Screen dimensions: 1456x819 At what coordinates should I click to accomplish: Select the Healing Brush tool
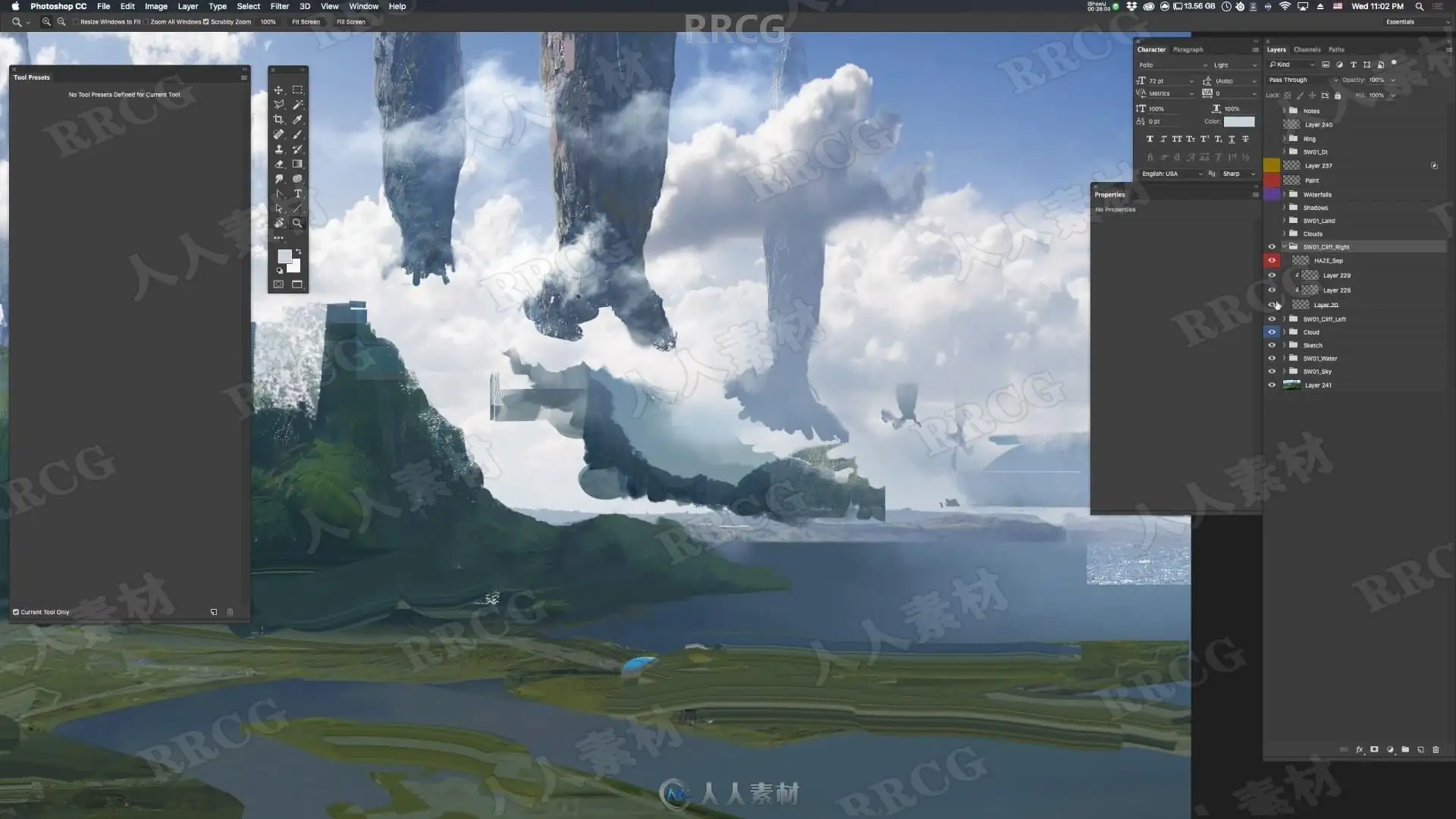[278, 134]
